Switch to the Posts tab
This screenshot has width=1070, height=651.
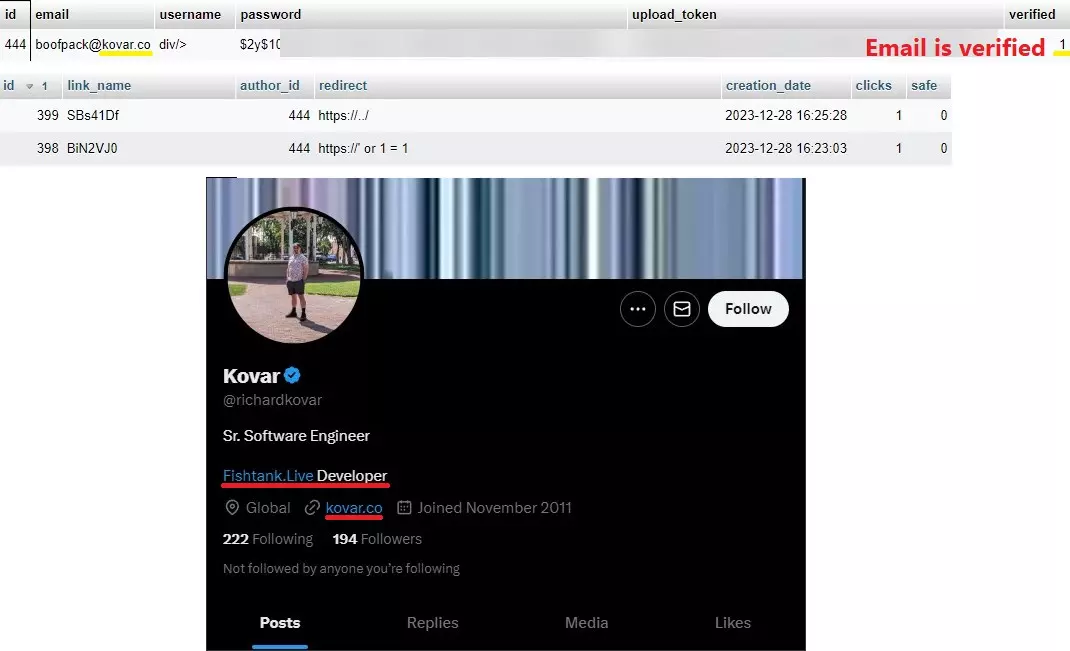tap(280, 622)
